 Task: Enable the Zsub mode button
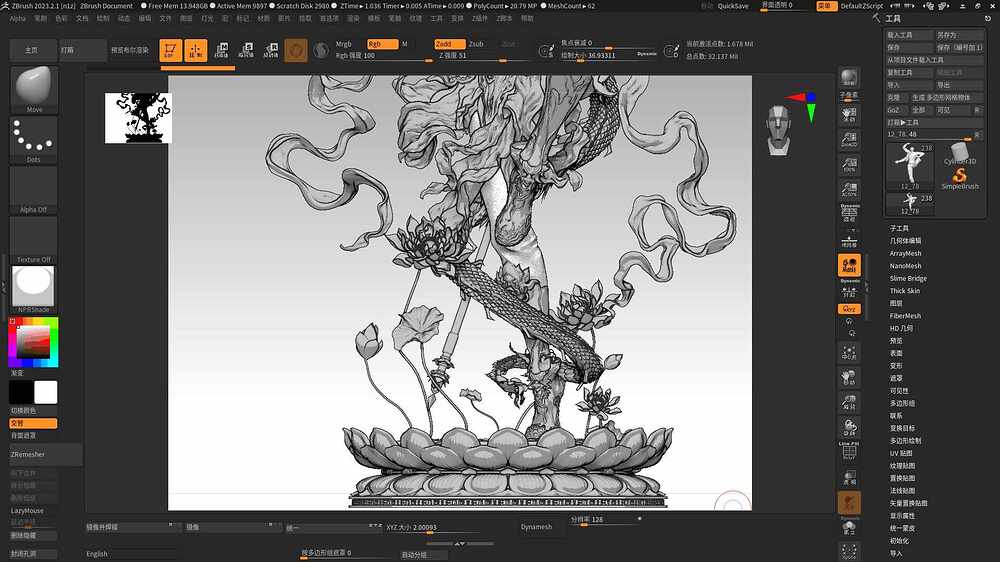coord(476,44)
